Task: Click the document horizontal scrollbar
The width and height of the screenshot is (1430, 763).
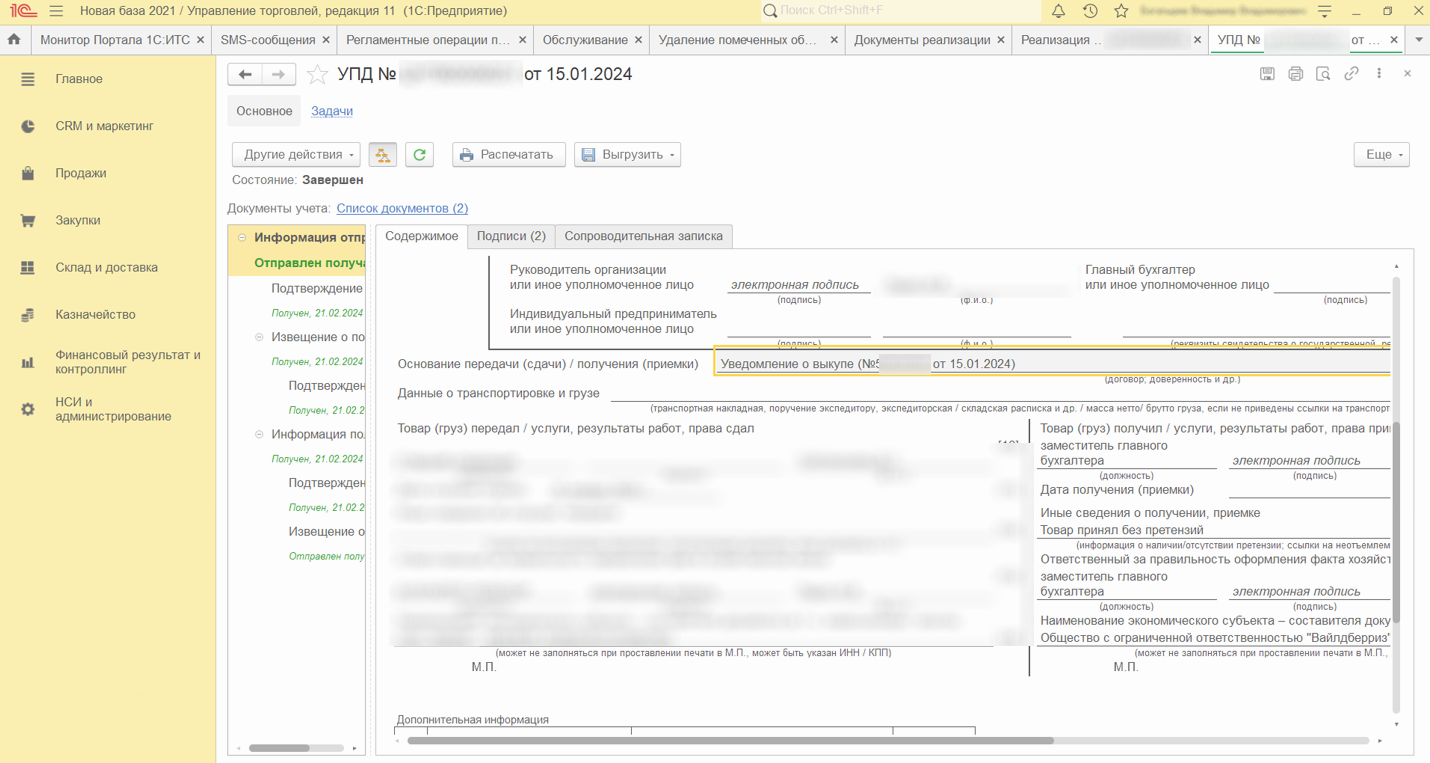Action: point(730,741)
